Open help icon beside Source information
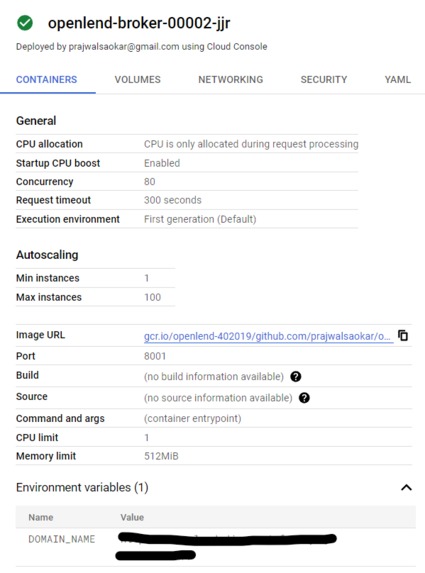 pyautogui.click(x=304, y=398)
